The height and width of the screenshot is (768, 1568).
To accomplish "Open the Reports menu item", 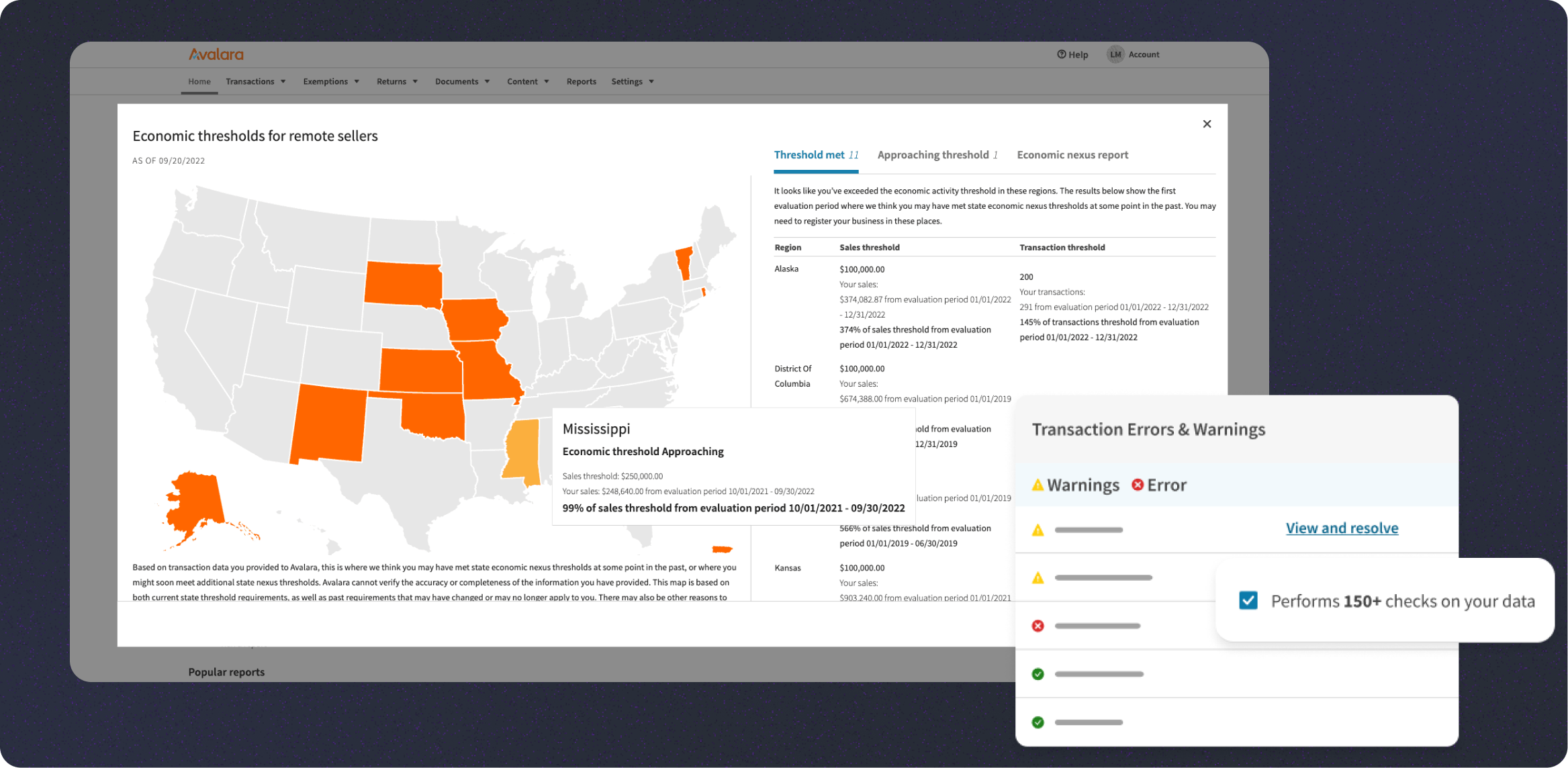I will [x=581, y=81].
